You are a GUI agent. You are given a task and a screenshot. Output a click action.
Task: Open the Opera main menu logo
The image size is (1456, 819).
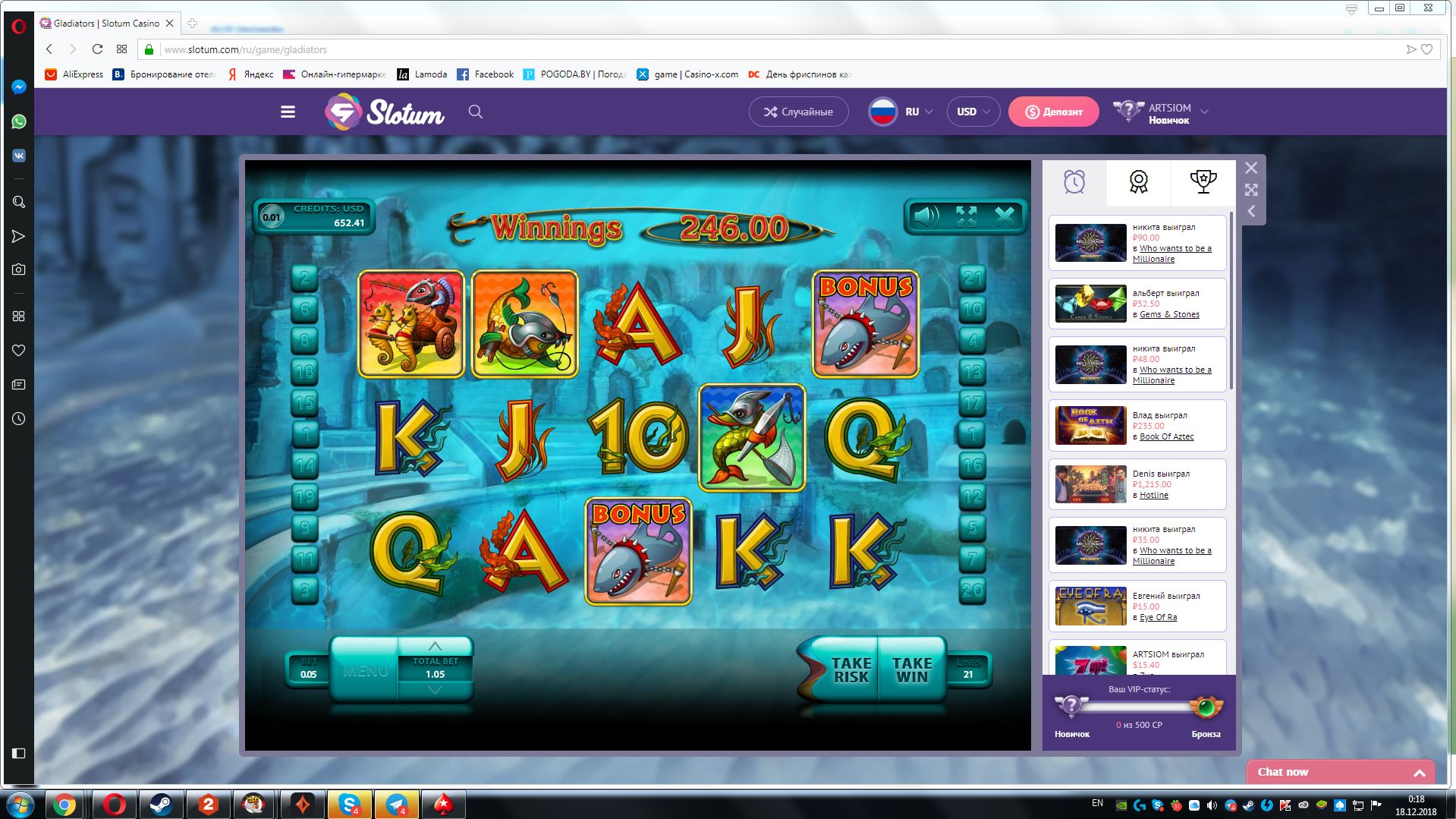tap(19, 26)
